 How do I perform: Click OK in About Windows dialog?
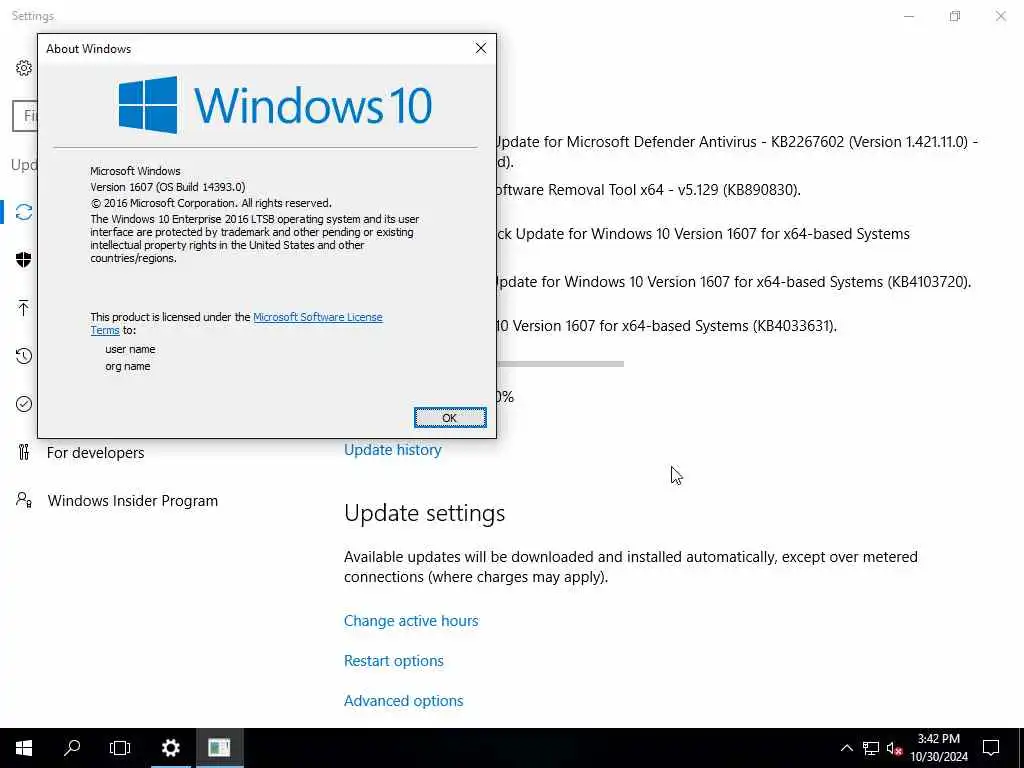click(x=450, y=417)
